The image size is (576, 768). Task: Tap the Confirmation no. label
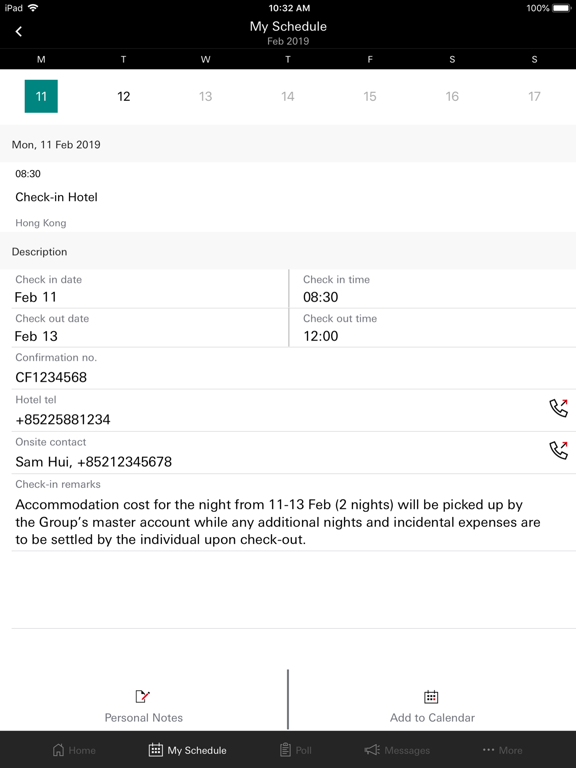[56, 358]
